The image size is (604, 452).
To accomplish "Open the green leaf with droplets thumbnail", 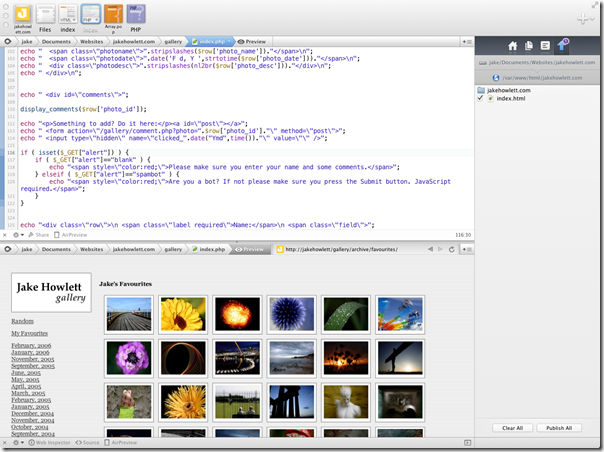I will 346,314.
